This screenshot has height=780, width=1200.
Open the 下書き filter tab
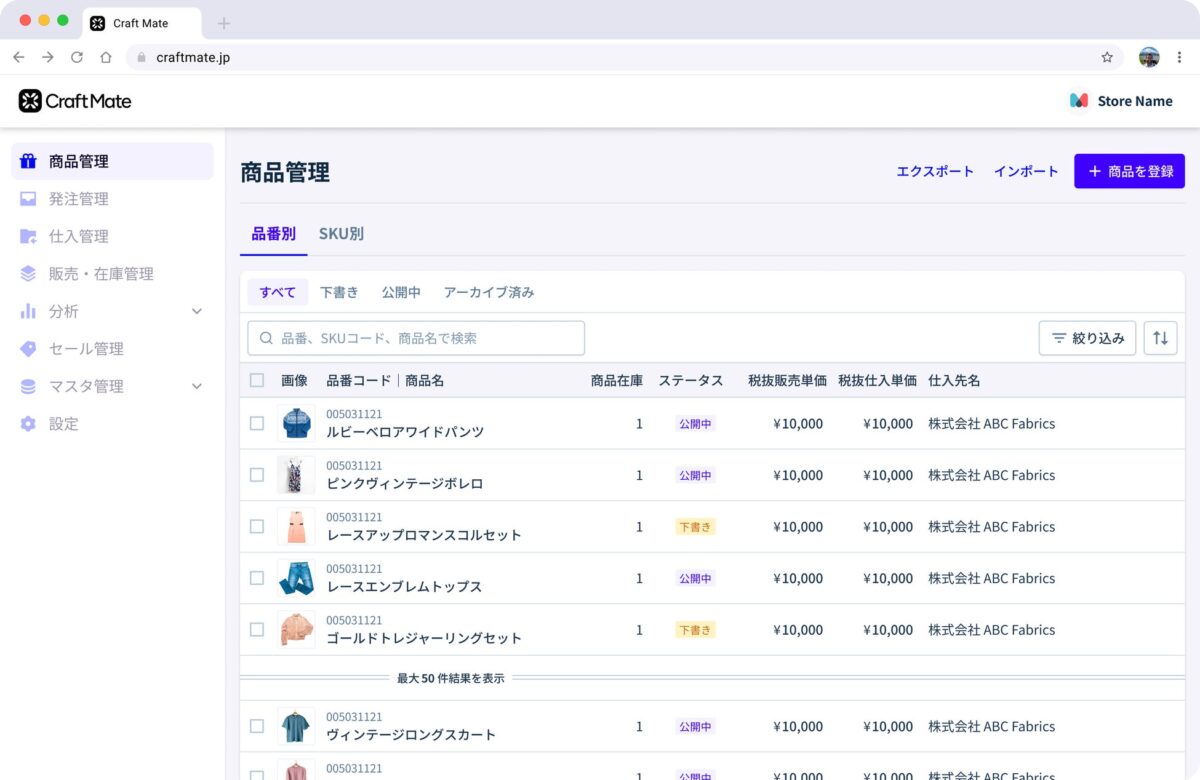click(339, 291)
